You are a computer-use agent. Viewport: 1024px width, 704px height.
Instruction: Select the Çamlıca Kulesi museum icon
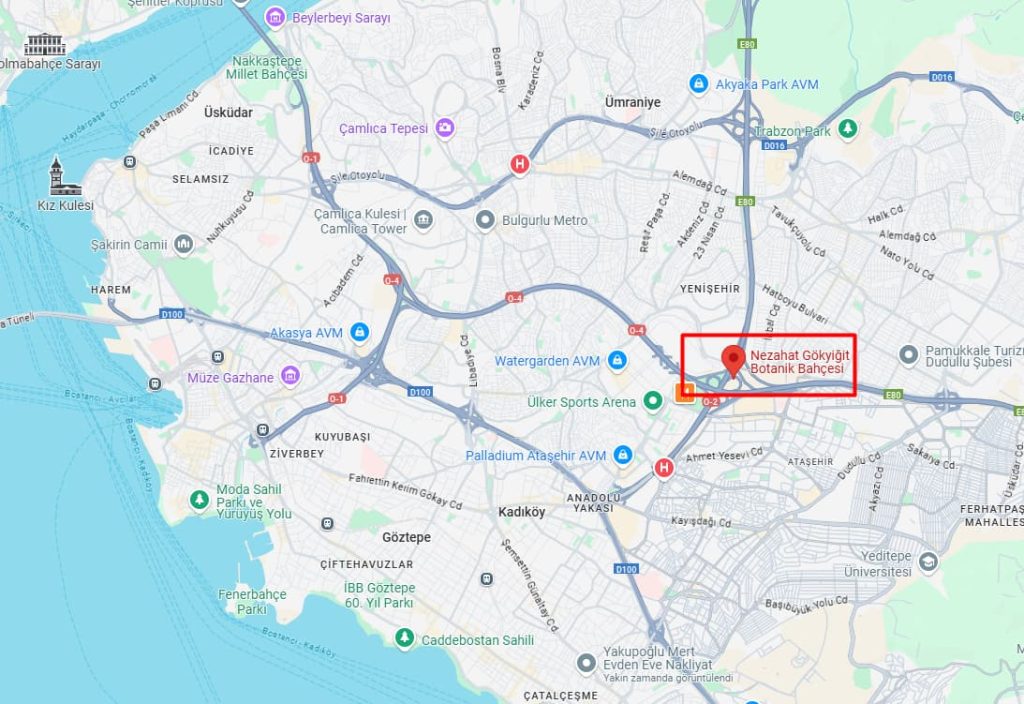tap(423, 220)
